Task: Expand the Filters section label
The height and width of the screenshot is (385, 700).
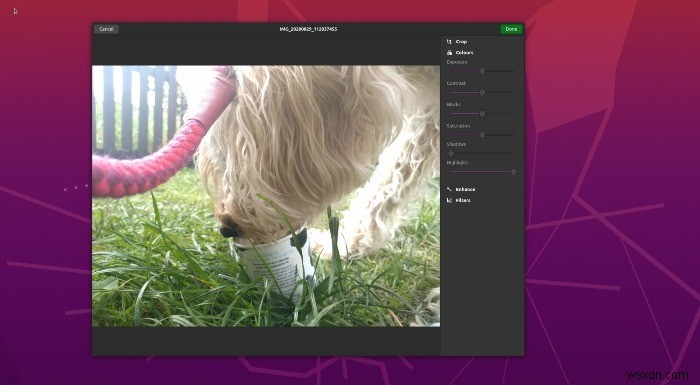Action: point(463,201)
